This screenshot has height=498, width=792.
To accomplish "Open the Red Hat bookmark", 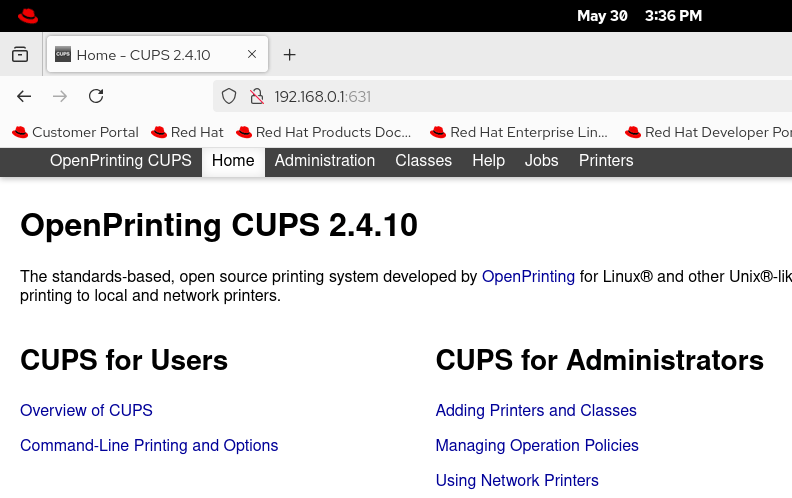I will click(187, 132).
